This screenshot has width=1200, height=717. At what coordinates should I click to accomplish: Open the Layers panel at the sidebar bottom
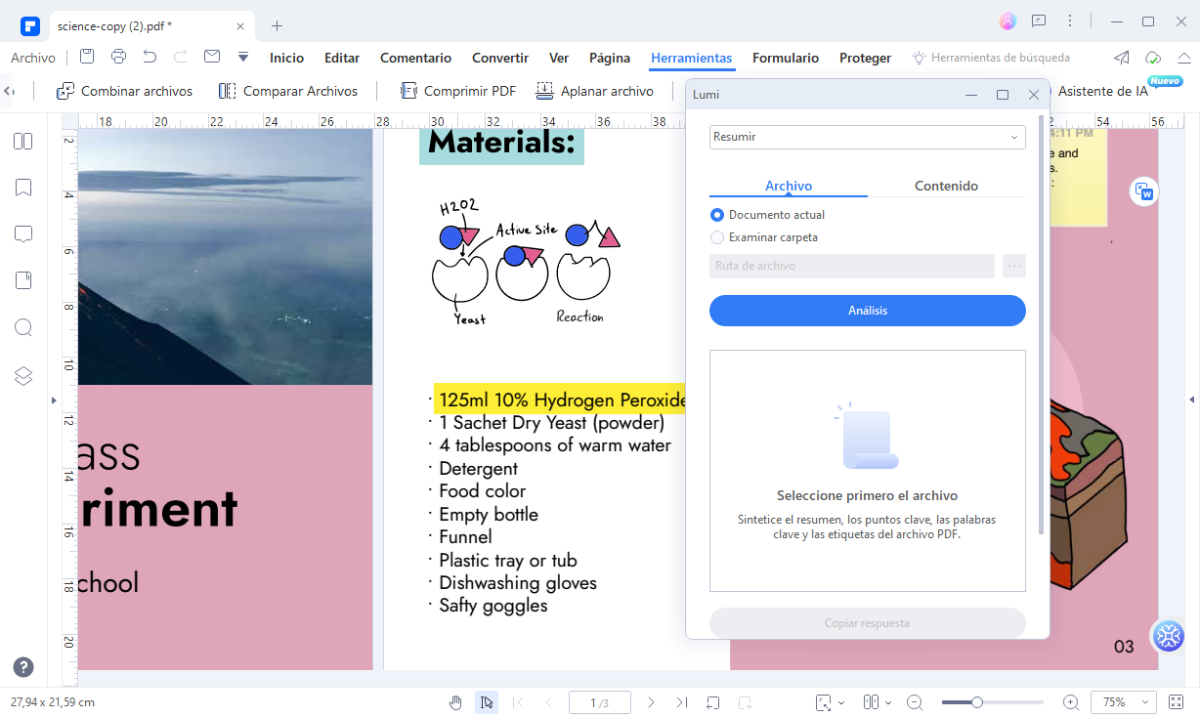pyautogui.click(x=22, y=376)
